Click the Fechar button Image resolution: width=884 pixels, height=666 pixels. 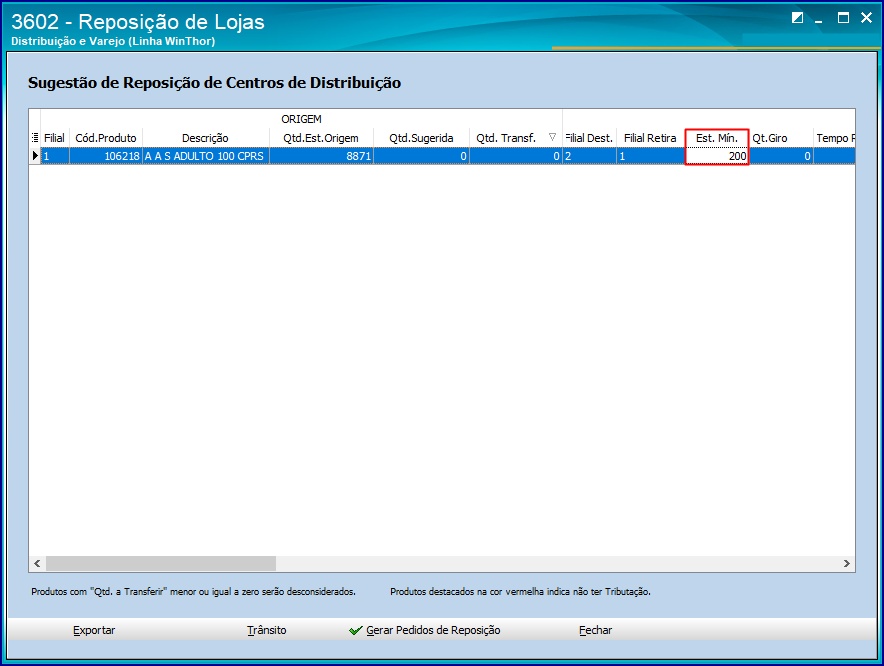click(595, 630)
